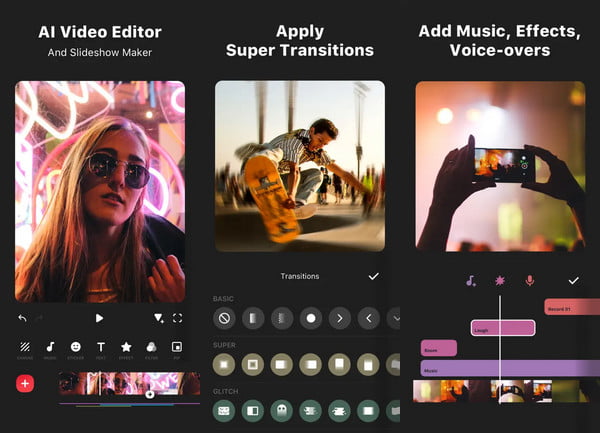Select the half-split rectangle Glitch transition
This screenshot has width=600, height=433.
[x=253, y=411]
